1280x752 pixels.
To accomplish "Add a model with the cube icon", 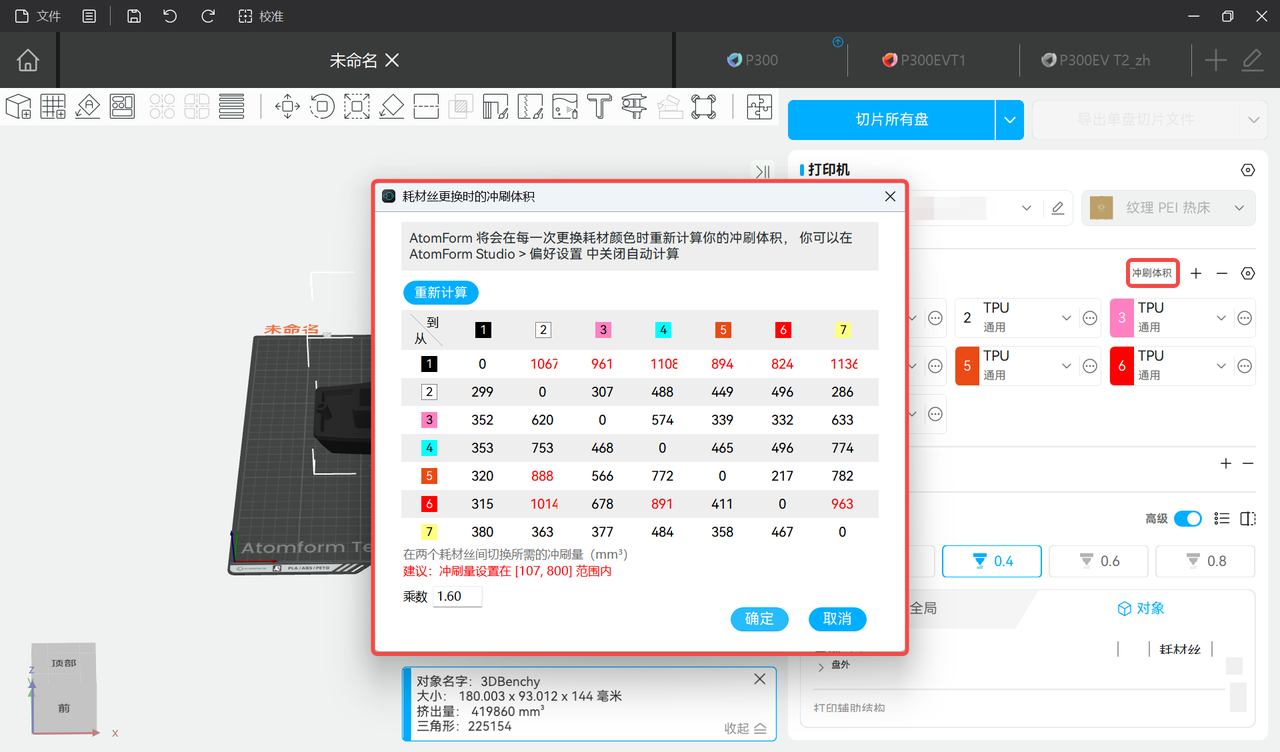I will point(18,106).
